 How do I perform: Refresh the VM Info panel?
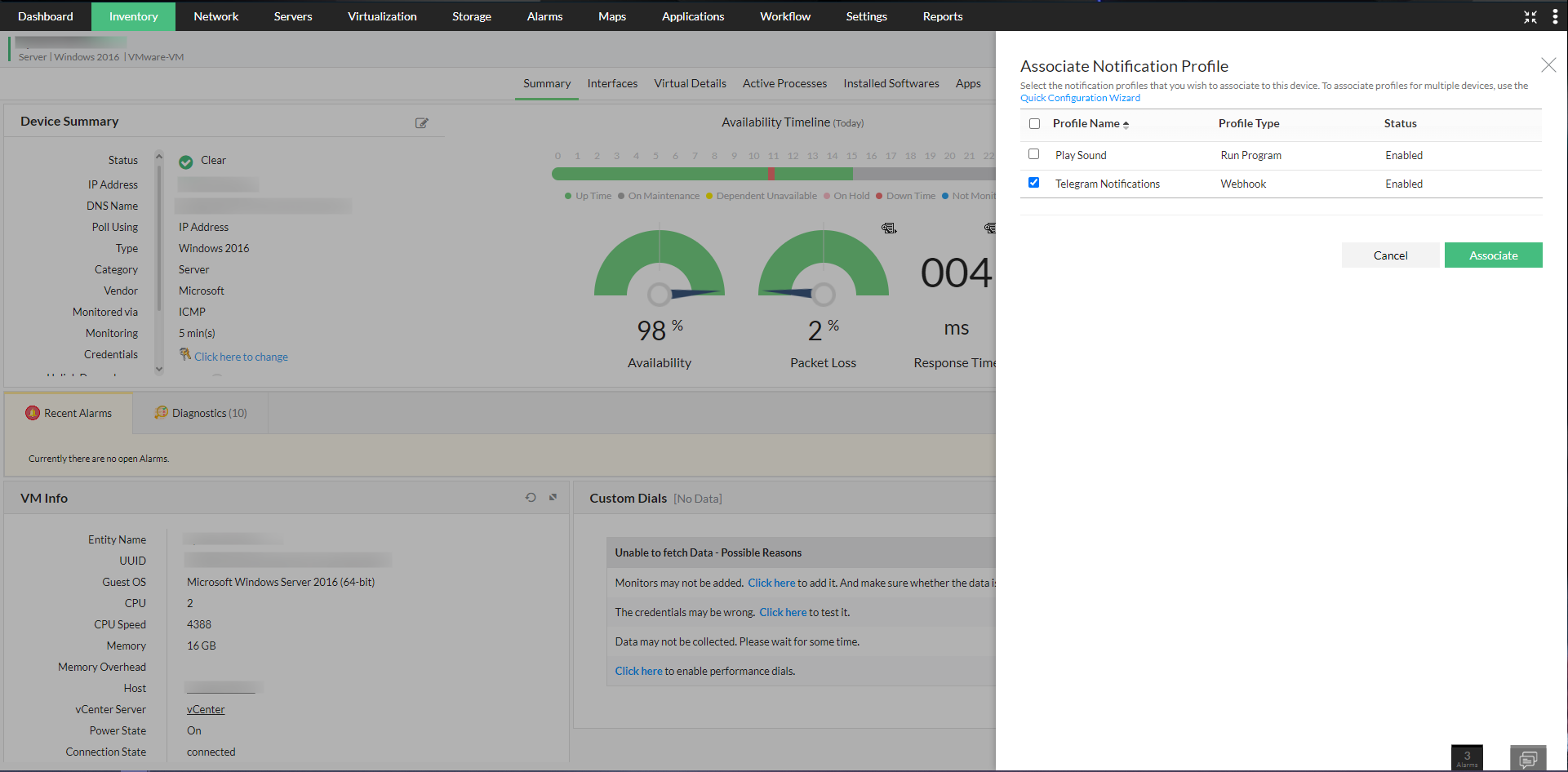[x=531, y=497]
